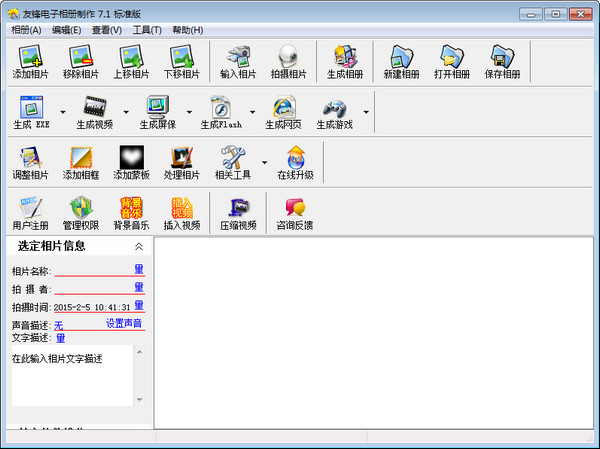Click the 背景音乐 (Background Music) icon
The image size is (600, 449).
point(131,208)
